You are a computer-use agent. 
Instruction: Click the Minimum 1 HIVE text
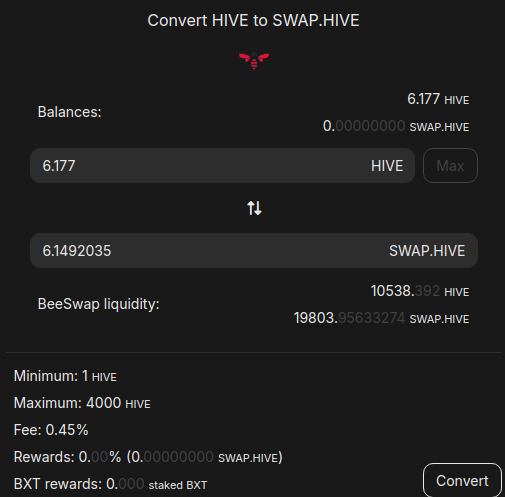[x=65, y=376]
